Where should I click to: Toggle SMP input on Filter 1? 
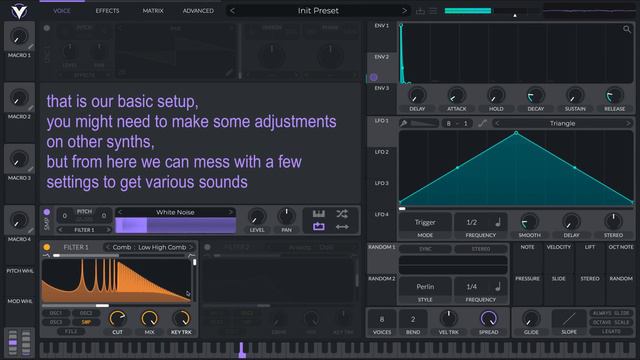86,322
